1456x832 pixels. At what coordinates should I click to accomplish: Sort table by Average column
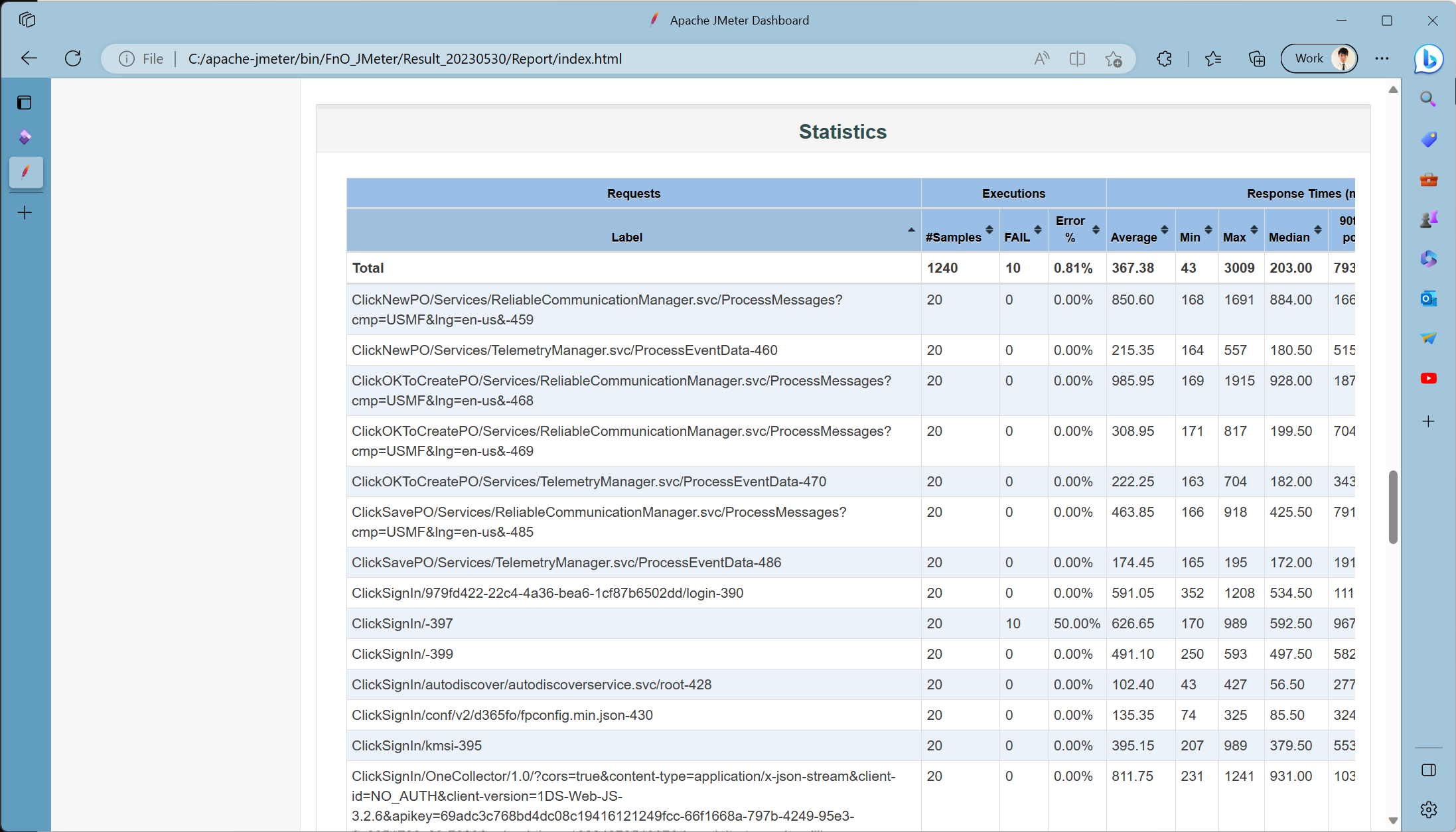[x=1141, y=230]
